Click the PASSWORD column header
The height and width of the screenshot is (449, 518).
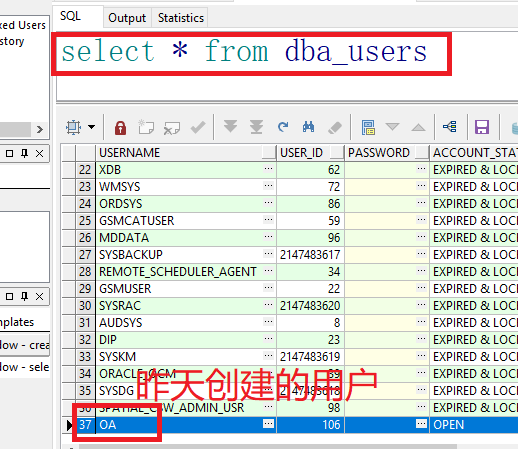point(387,153)
